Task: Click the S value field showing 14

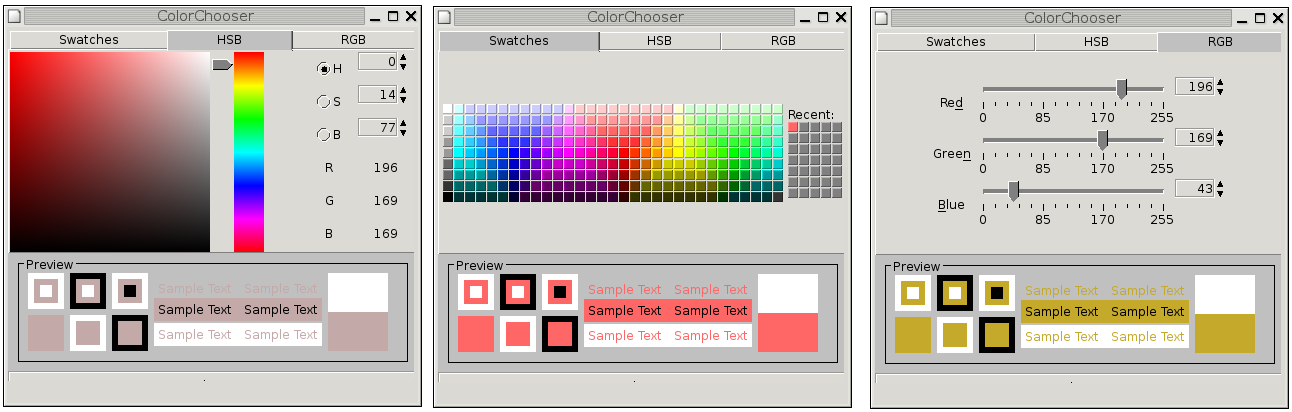Action: (x=378, y=95)
